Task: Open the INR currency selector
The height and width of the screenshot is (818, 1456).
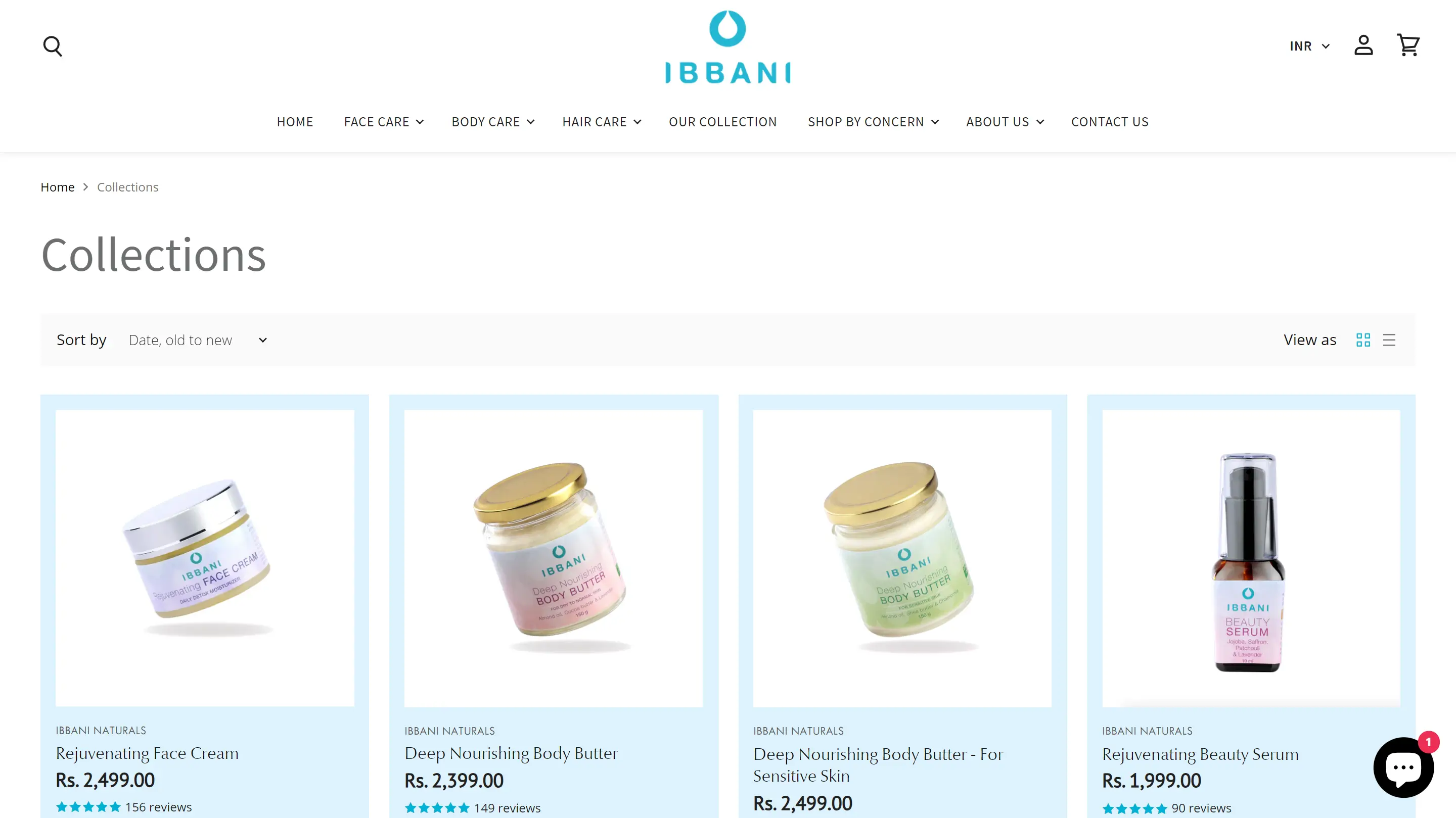Action: tap(1309, 46)
